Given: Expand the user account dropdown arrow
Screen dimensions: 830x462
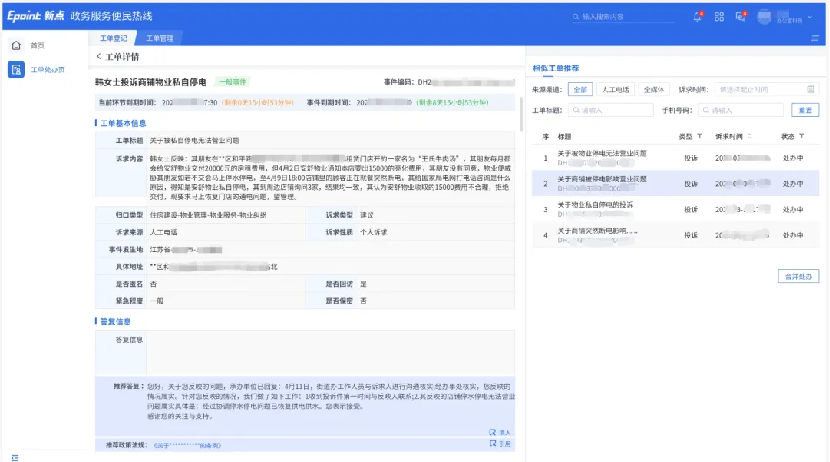Looking at the screenshot, I should point(810,17).
